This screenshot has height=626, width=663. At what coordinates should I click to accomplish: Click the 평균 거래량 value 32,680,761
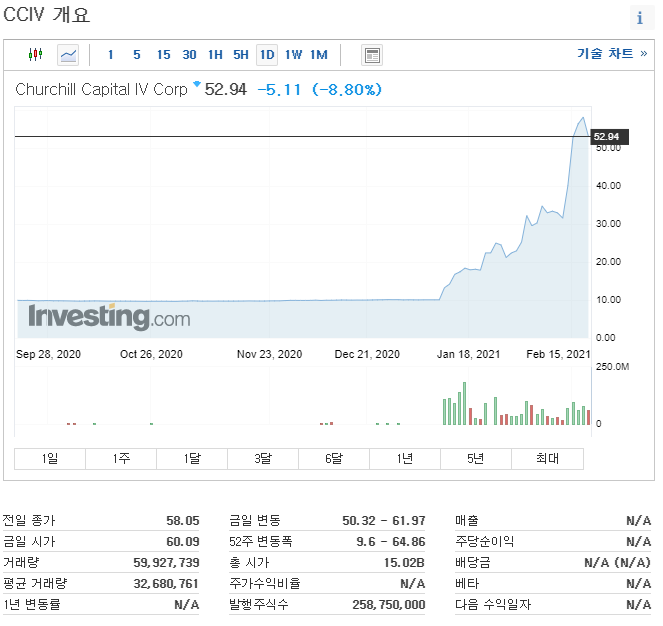pyautogui.click(x=166, y=584)
